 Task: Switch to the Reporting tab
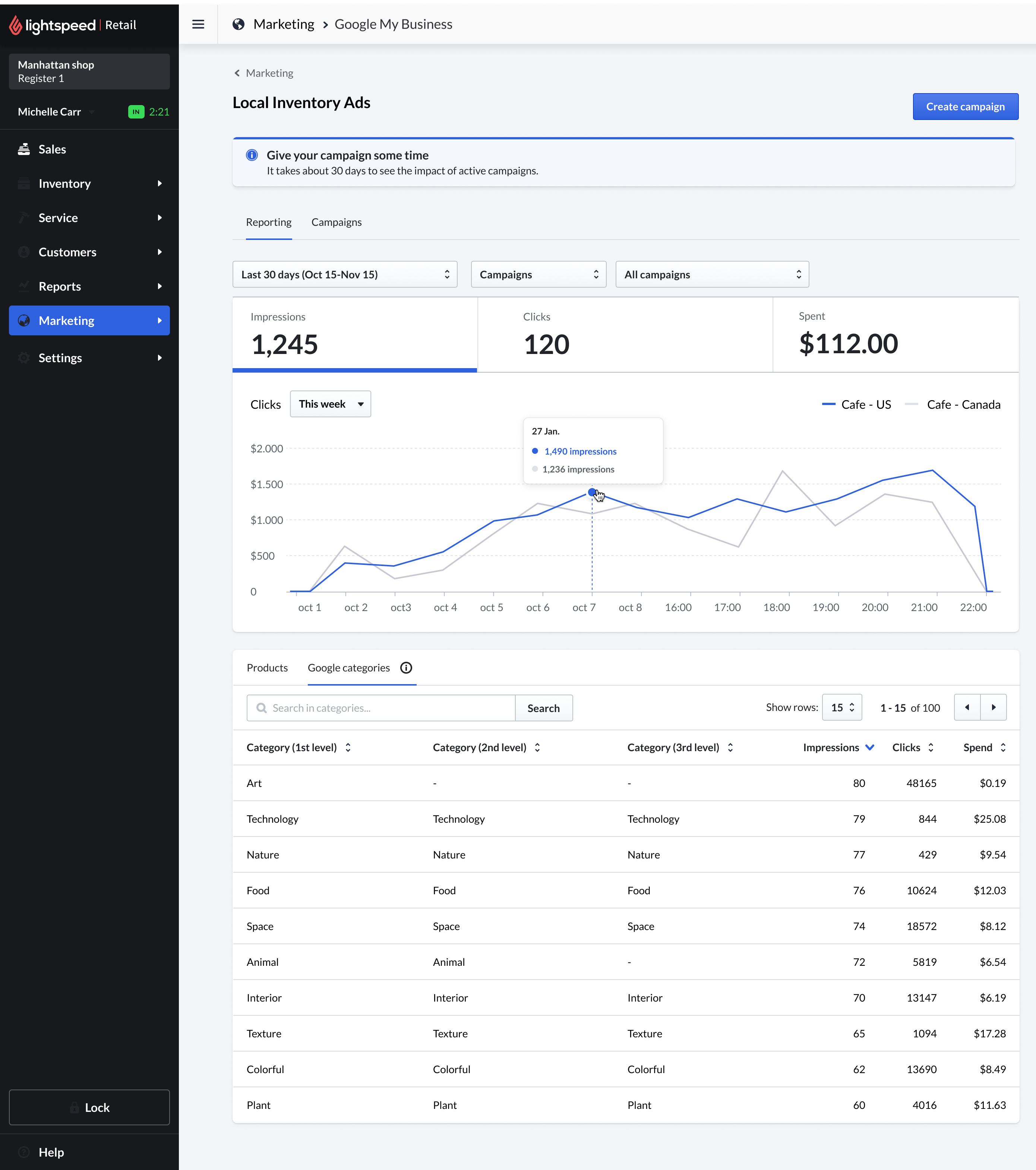[268, 222]
